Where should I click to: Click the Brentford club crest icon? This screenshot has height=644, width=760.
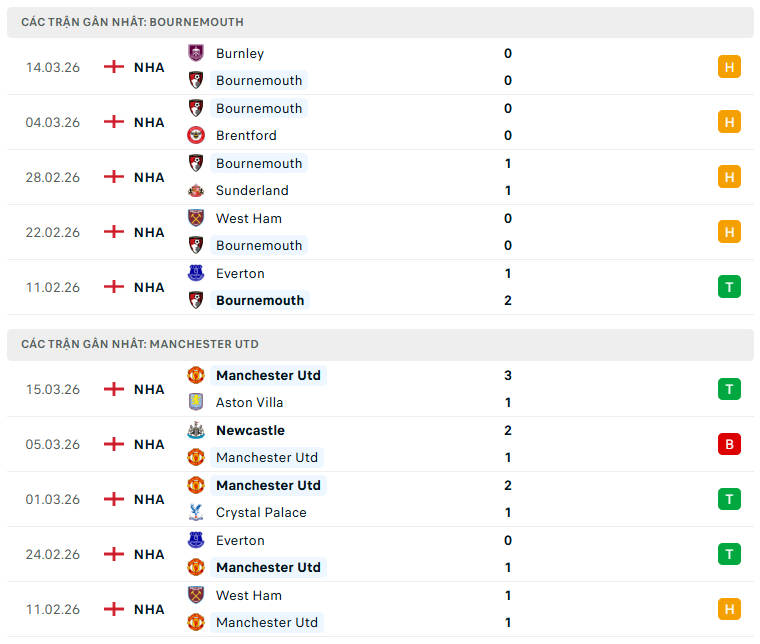pyautogui.click(x=196, y=135)
